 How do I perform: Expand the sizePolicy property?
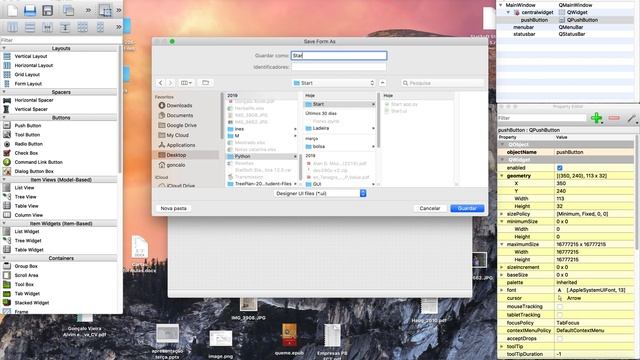point(502,214)
